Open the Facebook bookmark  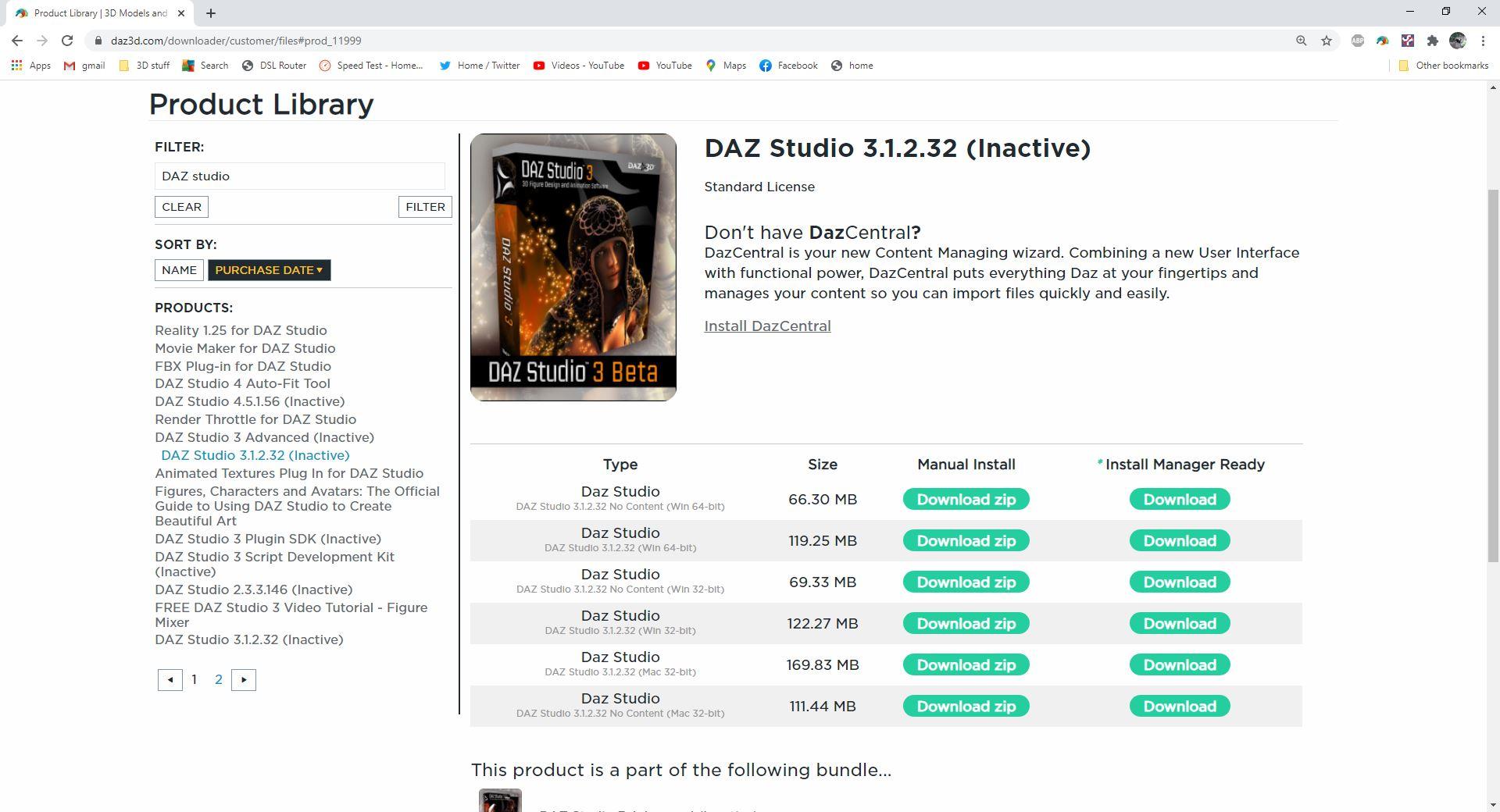(789, 66)
